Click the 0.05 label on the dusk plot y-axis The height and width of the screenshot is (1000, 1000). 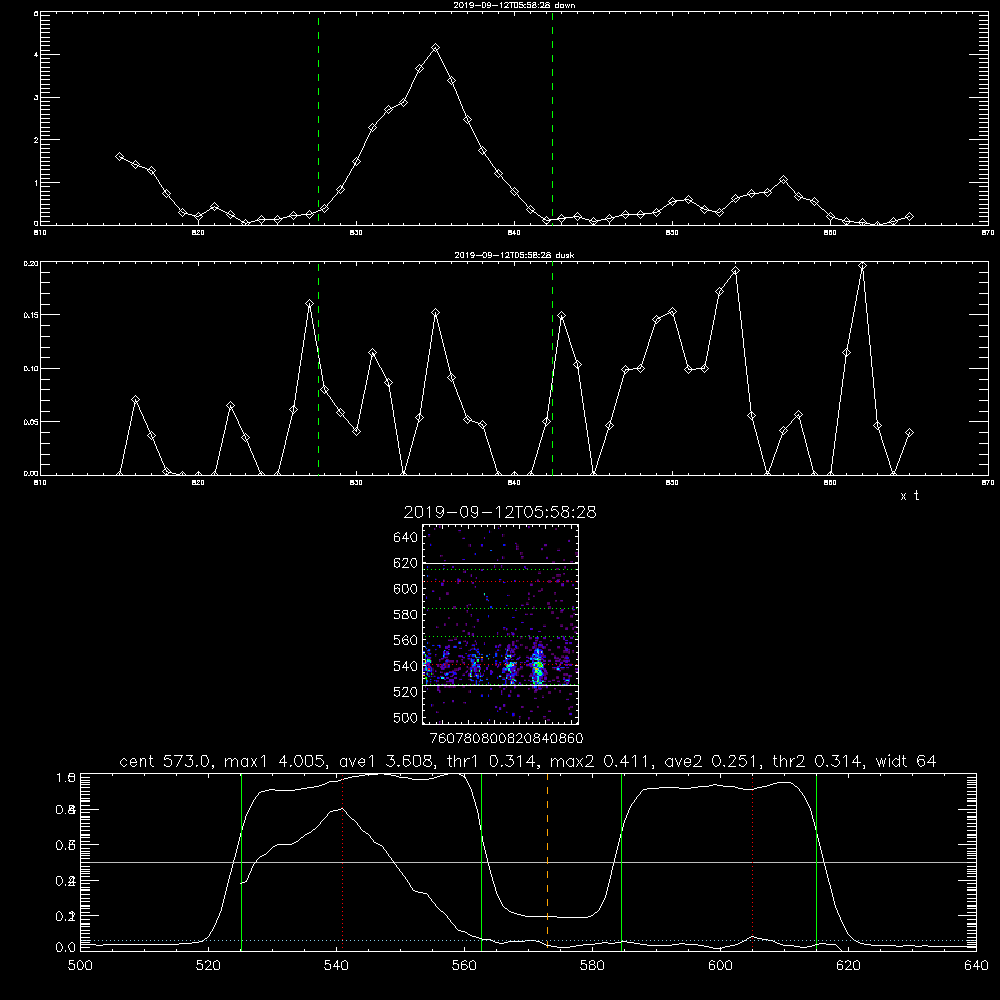point(31,422)
